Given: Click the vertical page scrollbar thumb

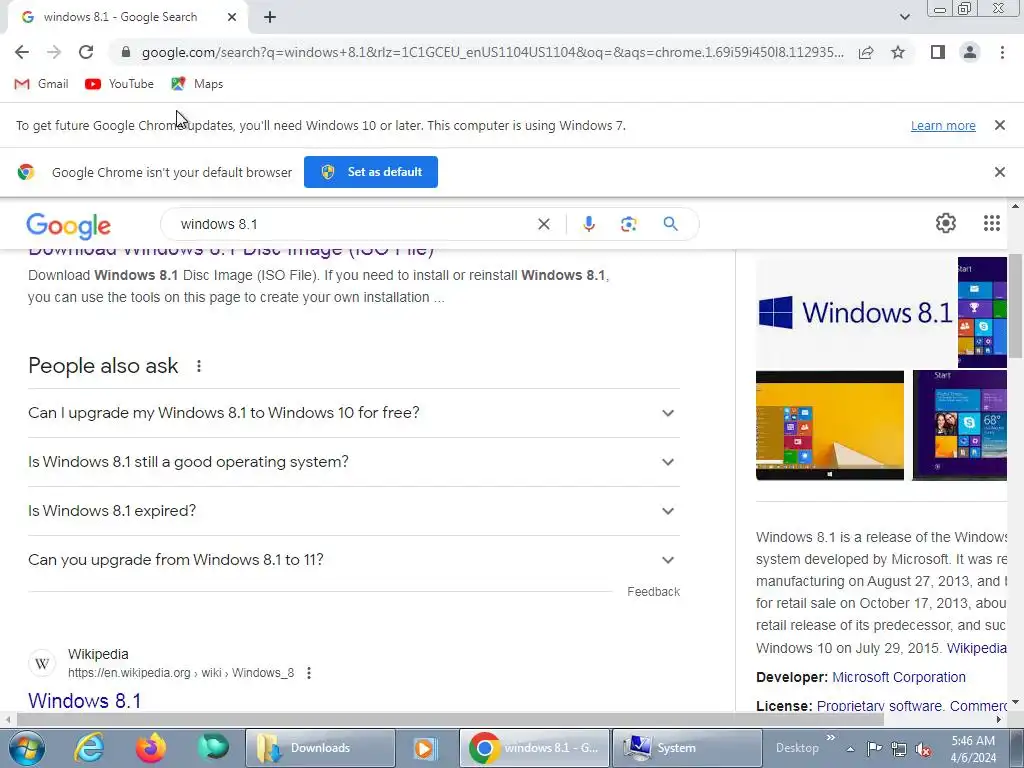Looking at the screenshot, I should point(1015,306).
